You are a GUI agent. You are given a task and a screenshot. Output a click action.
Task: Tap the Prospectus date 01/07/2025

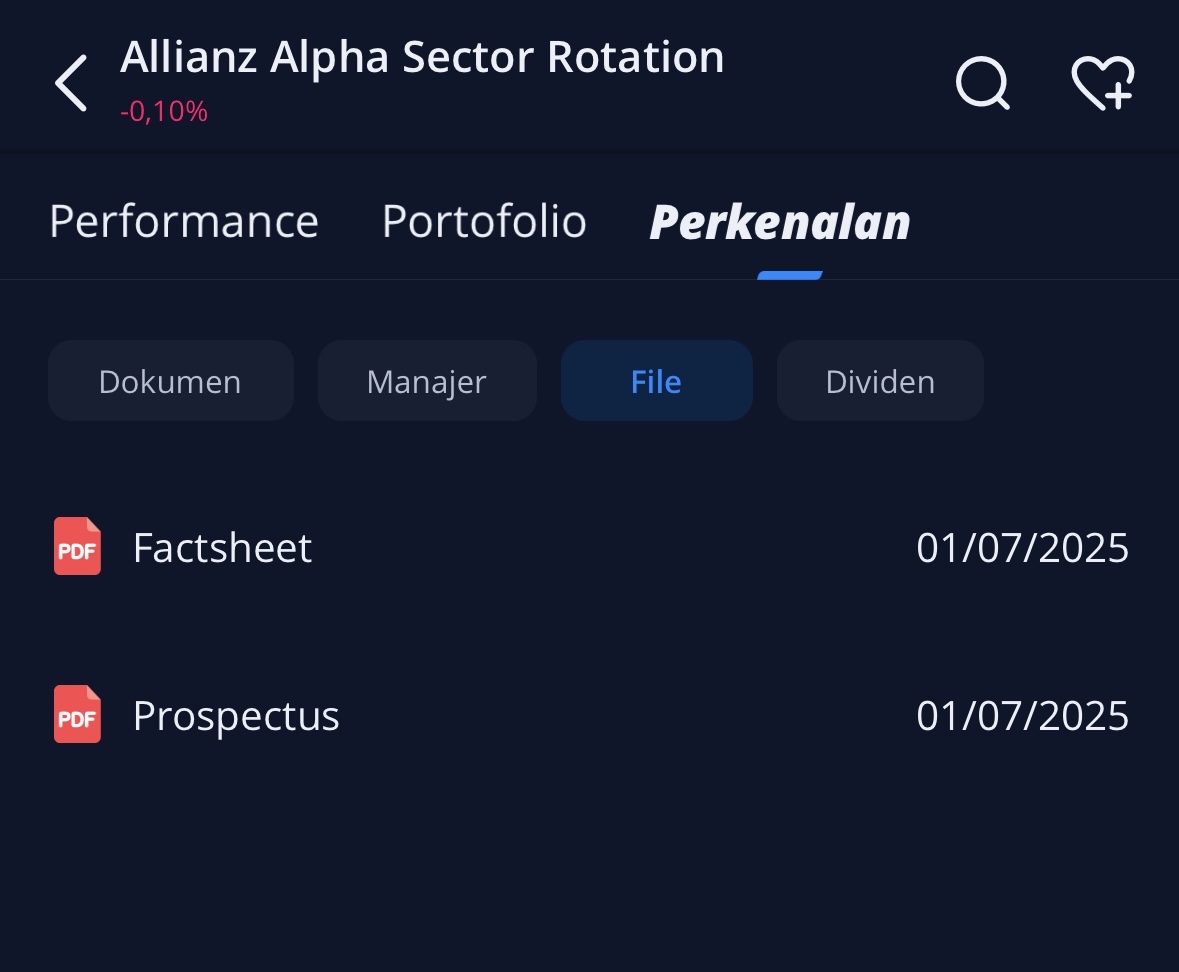pos(1023,715)
